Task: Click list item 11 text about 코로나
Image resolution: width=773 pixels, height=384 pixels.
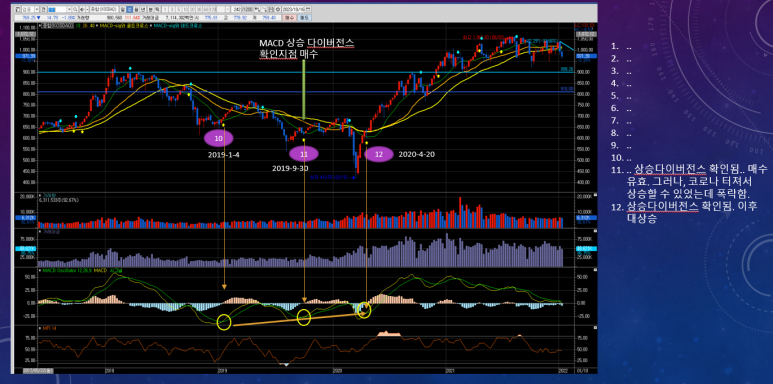Action: pos(697,180)
